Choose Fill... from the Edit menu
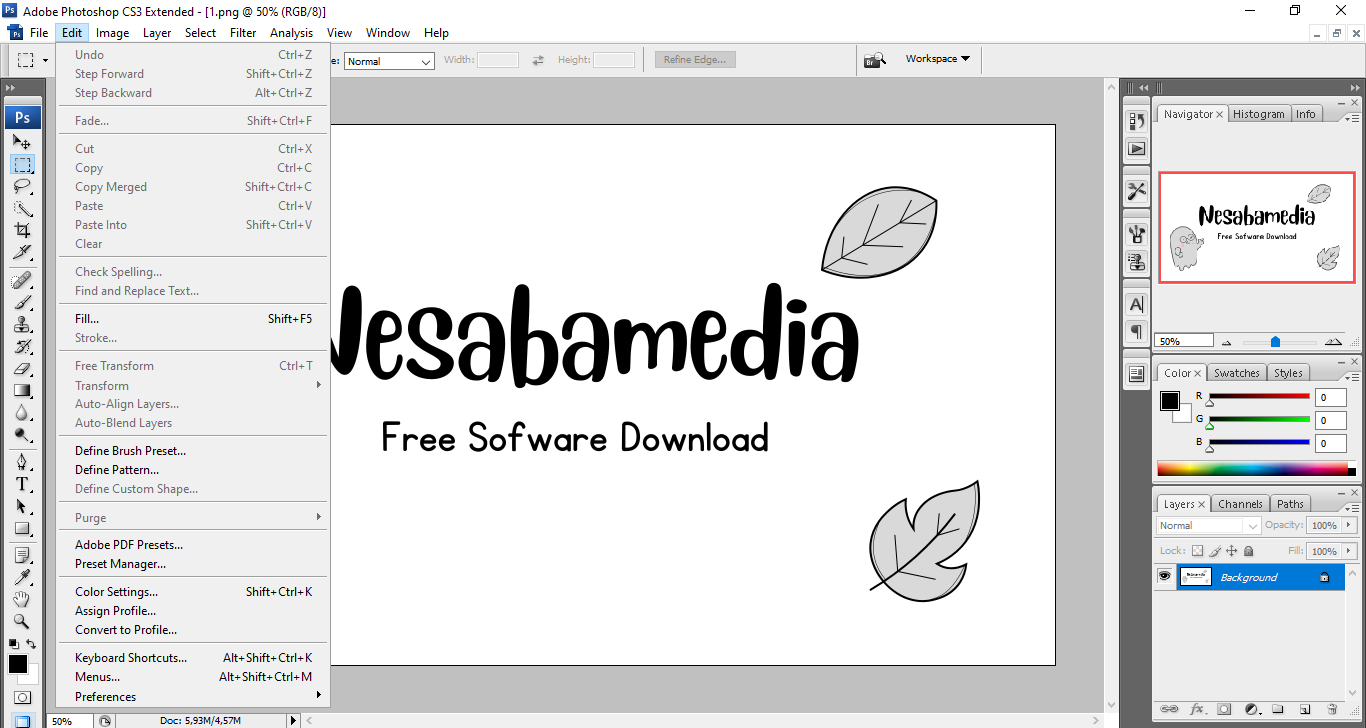This screenshot has width=1366, height=728. (87, 319)
